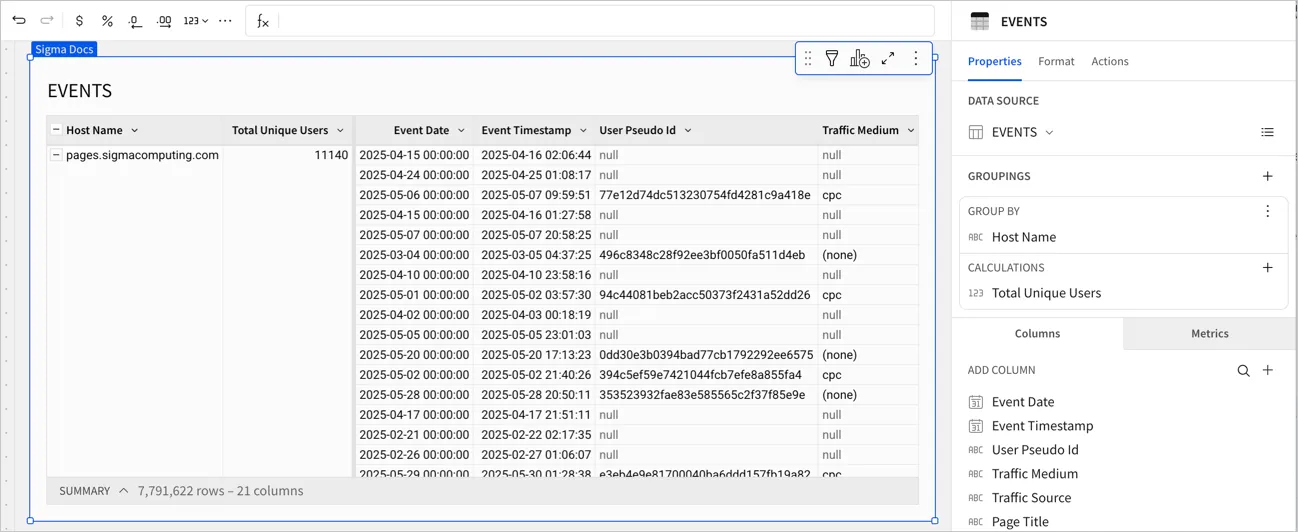The image size is (1298, 532).
Task: Open Event Date column dropdown
Action: pos(461,131)
